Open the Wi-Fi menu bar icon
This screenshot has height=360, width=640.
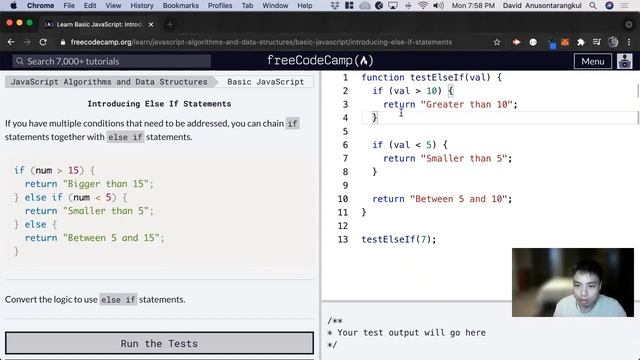423,5
